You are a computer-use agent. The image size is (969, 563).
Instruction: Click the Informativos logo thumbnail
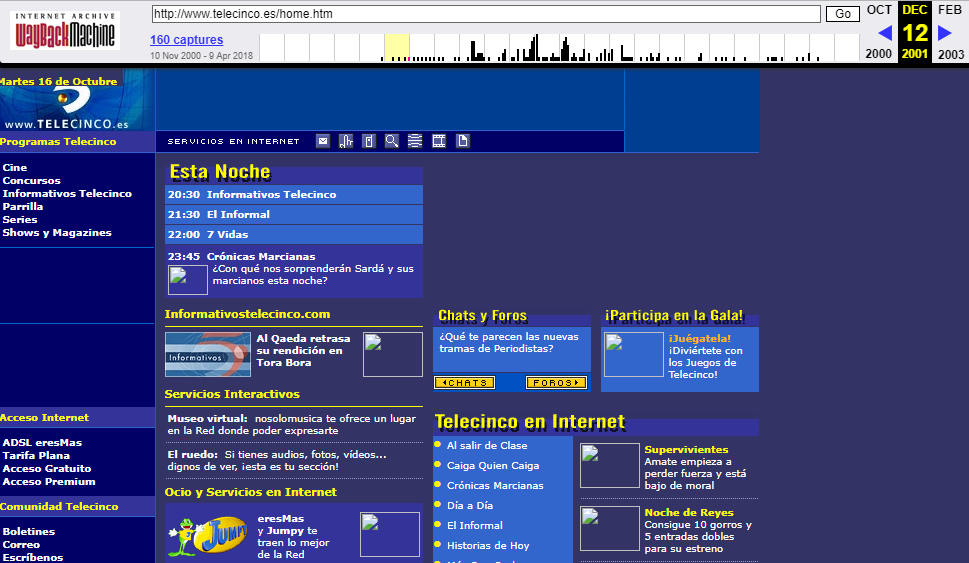208,355
